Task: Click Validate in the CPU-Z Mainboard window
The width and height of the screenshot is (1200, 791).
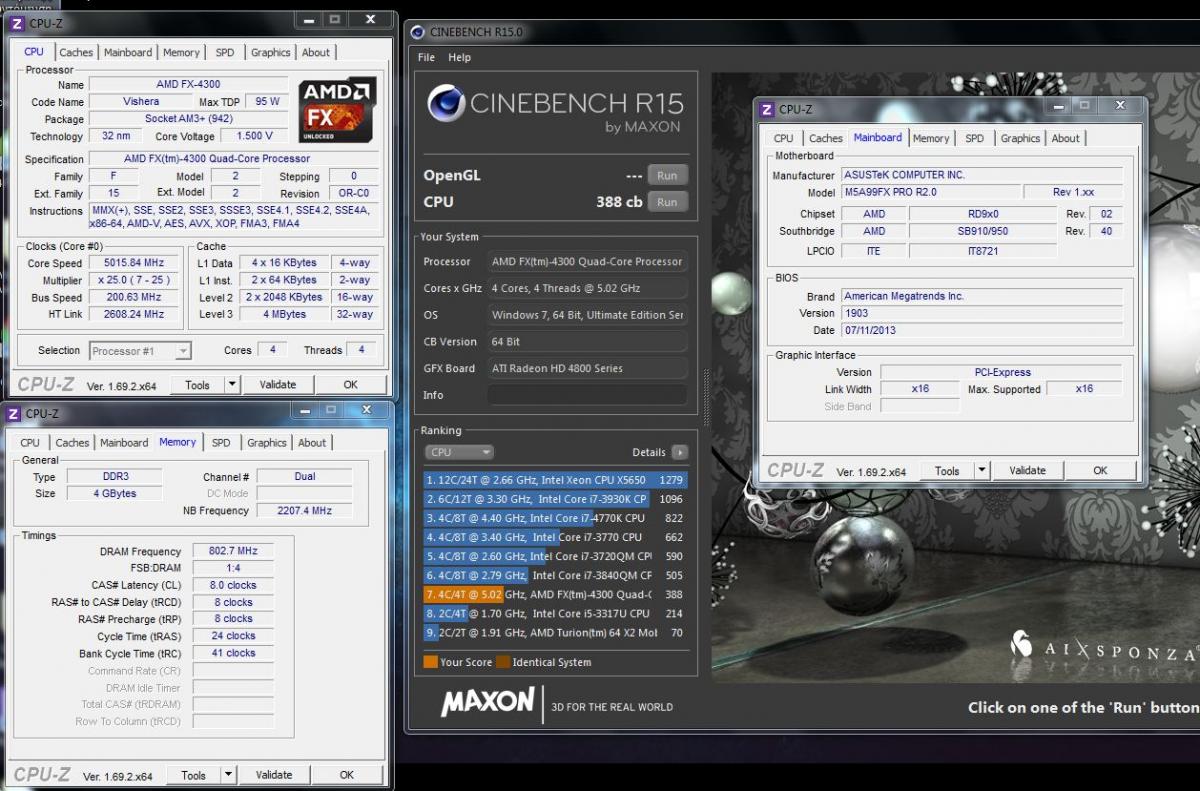Action: [1028, 470]
